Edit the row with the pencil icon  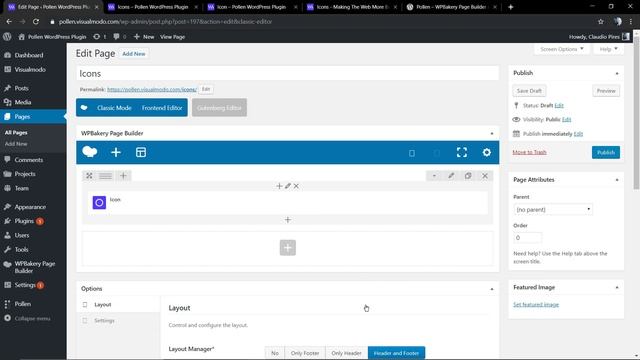(x=451, y=176)
